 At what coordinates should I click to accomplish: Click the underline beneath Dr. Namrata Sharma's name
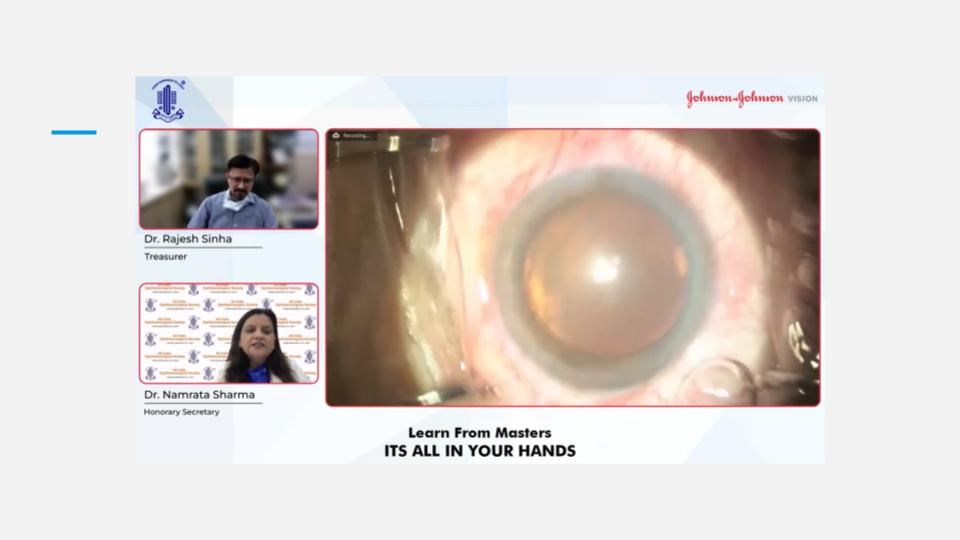[x=203, y=403]
